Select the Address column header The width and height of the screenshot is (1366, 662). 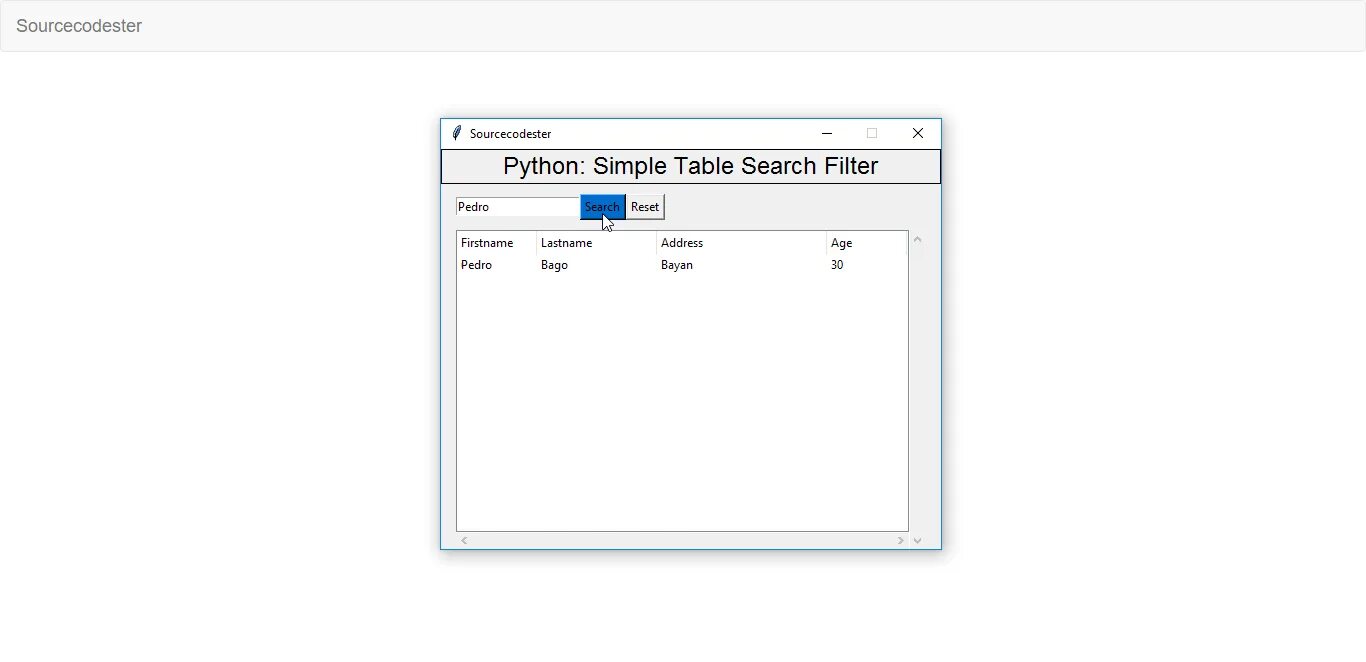tap(741, 243)
